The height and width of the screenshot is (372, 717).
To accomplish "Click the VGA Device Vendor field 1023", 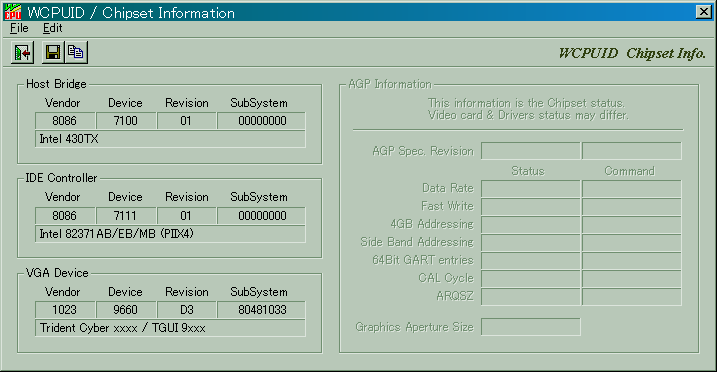I will [65, 310].
